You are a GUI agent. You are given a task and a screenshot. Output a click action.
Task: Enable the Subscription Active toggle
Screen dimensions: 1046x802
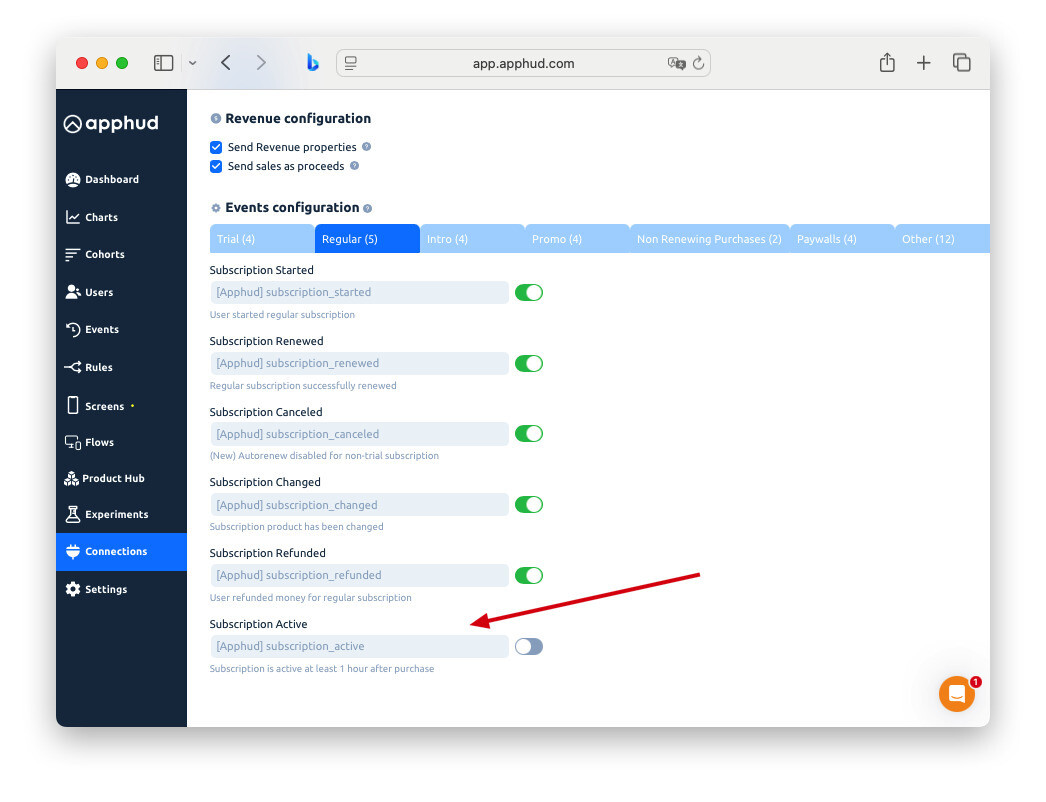(529, 646)
